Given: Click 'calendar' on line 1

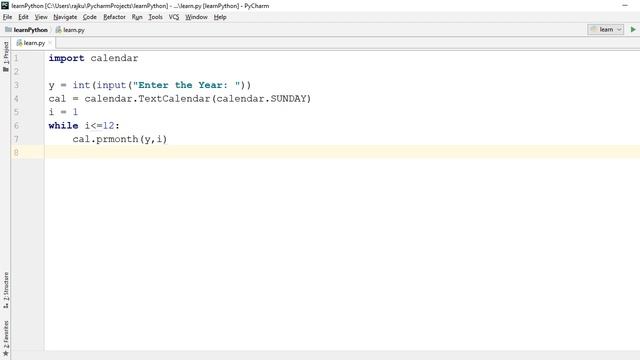Looking at the screenshot, I should click(x=114, y=58).
